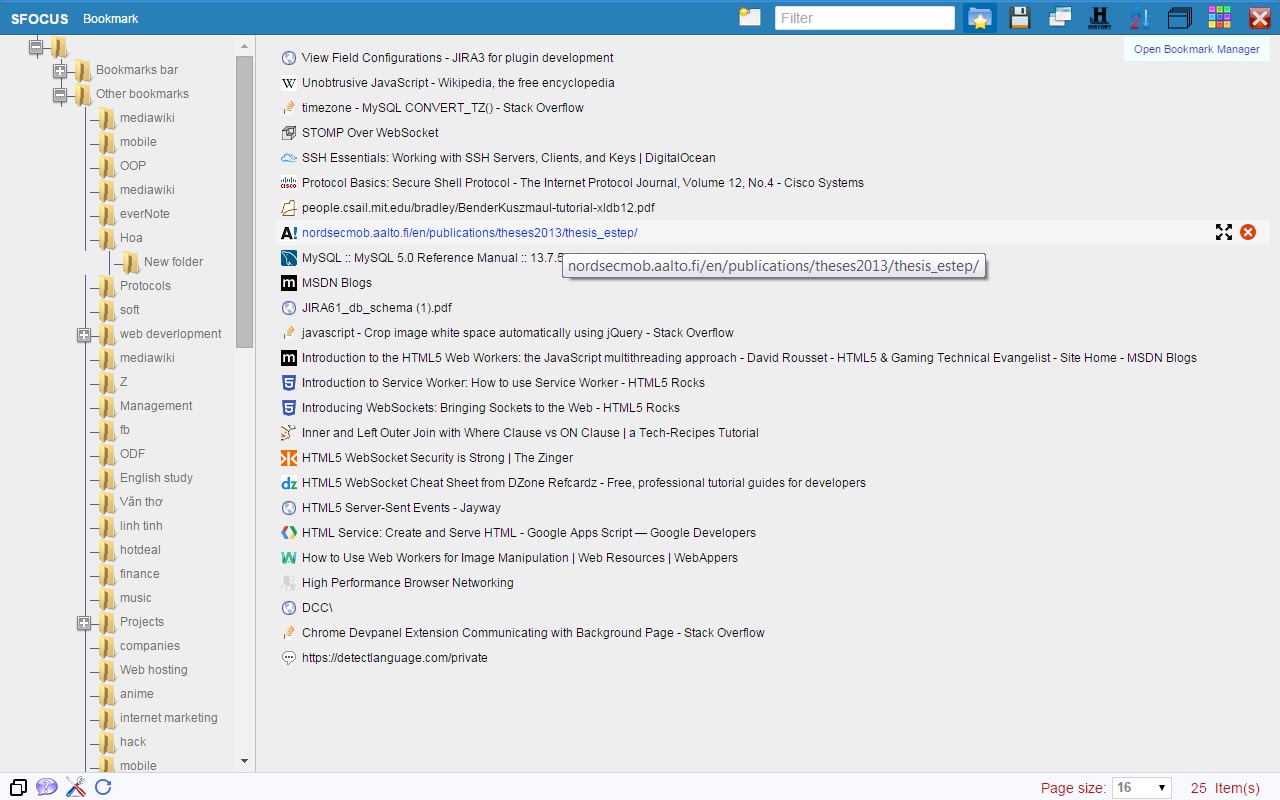Select the Bookmarks bar tree item
The height and width of the screenshot is (800, 1280).
click(x=137, y=70)
